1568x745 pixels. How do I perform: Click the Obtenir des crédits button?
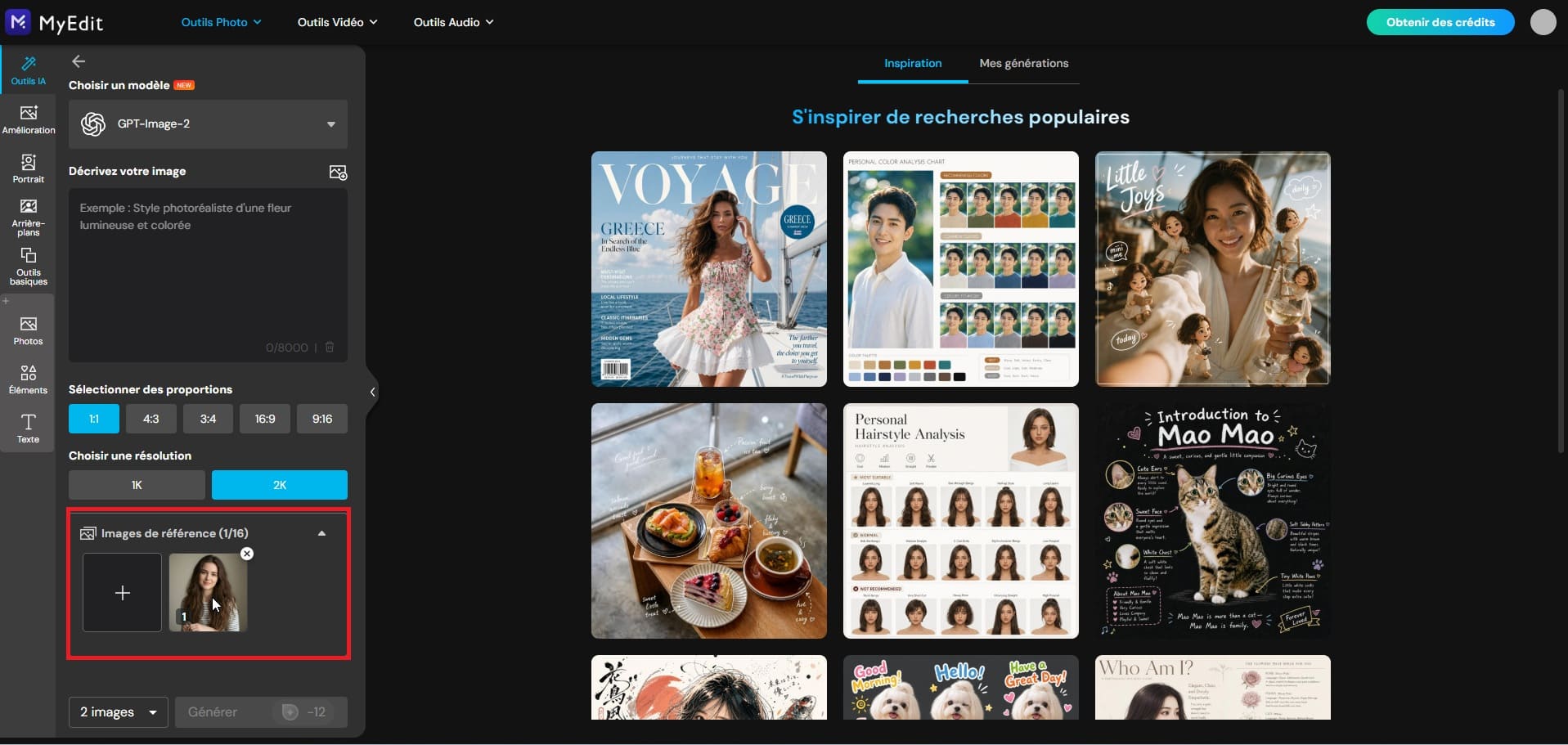click(x=1440, y=22)
